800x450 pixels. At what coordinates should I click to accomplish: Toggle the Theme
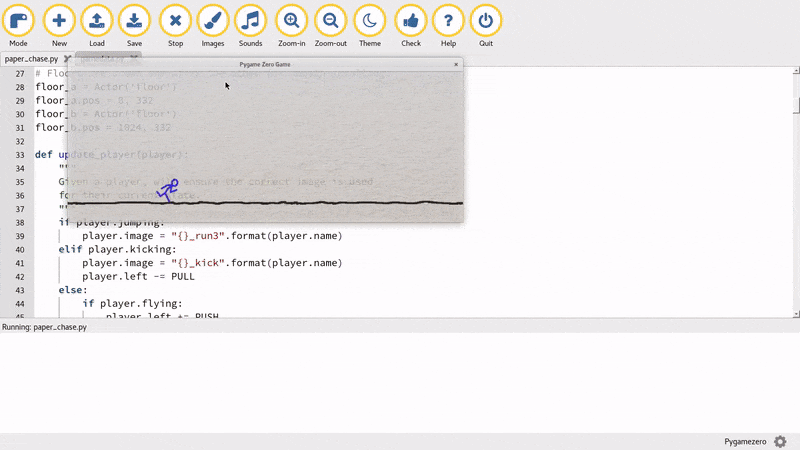370,26
